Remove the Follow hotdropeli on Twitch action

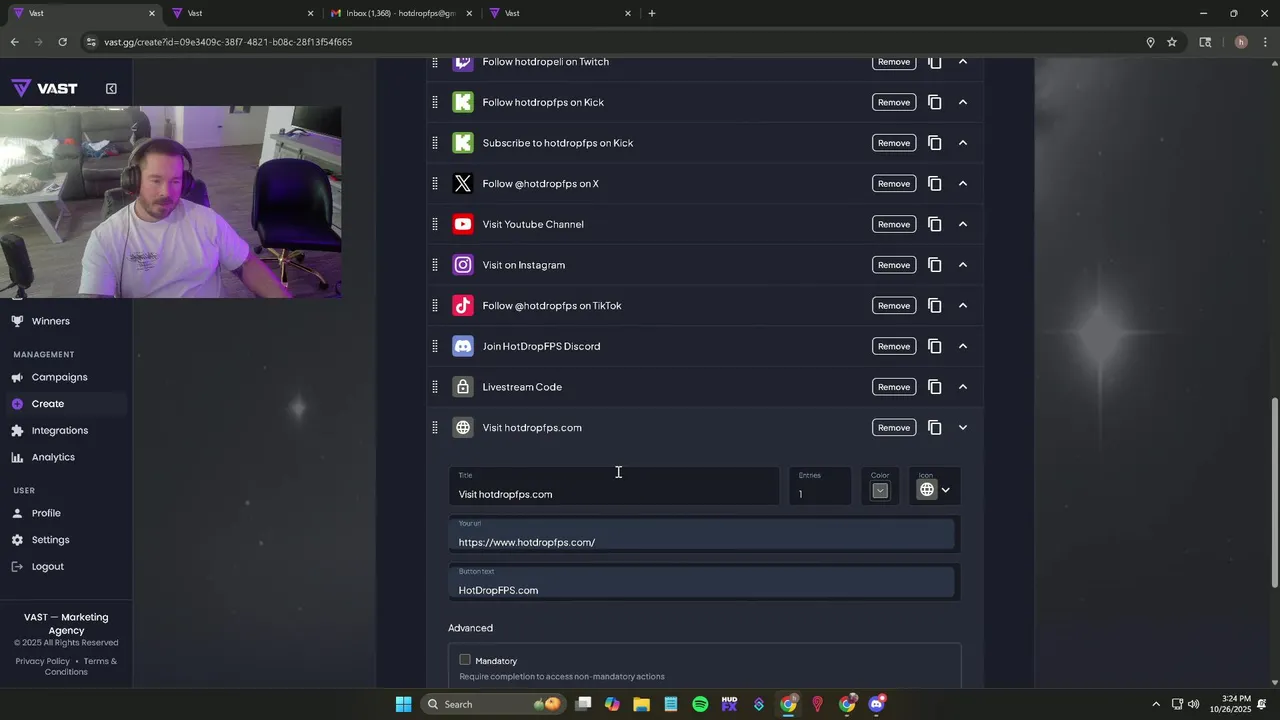click(x=894, y=62)
